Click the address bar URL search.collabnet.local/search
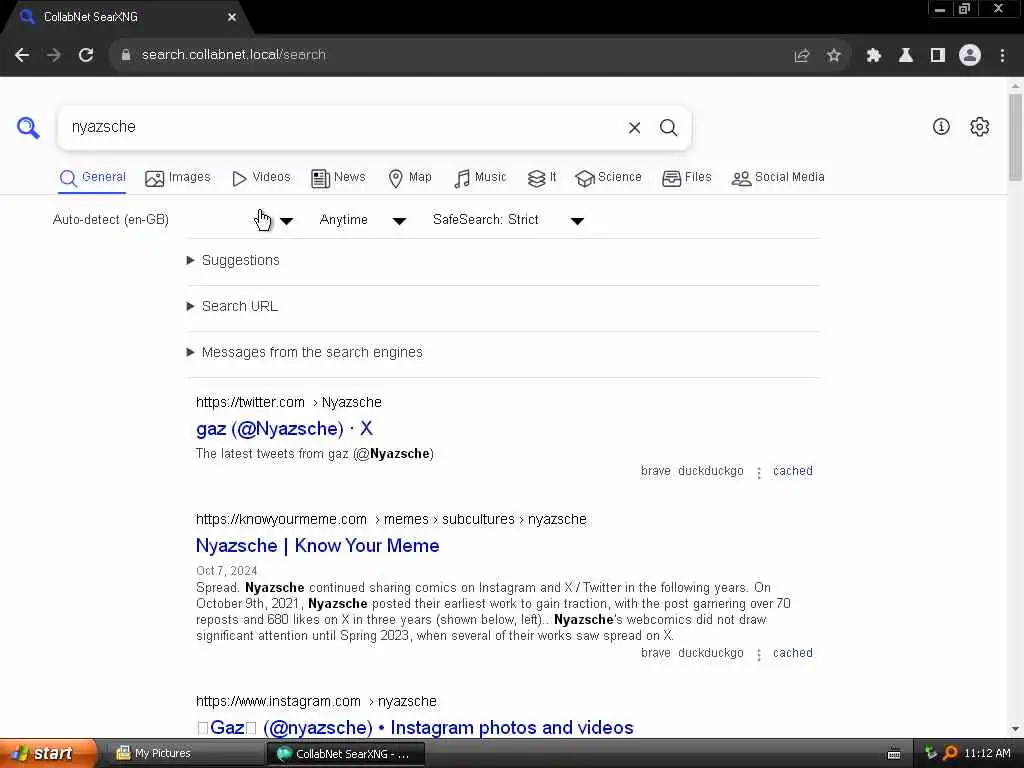The image size is (1024, 768). 234,55
